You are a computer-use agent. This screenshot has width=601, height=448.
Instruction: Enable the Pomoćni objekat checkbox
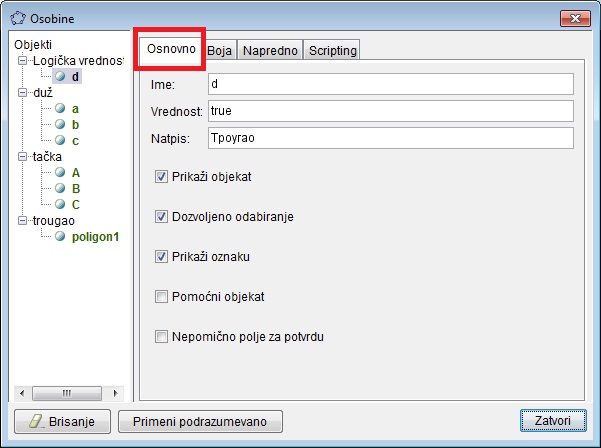[161, 297]
